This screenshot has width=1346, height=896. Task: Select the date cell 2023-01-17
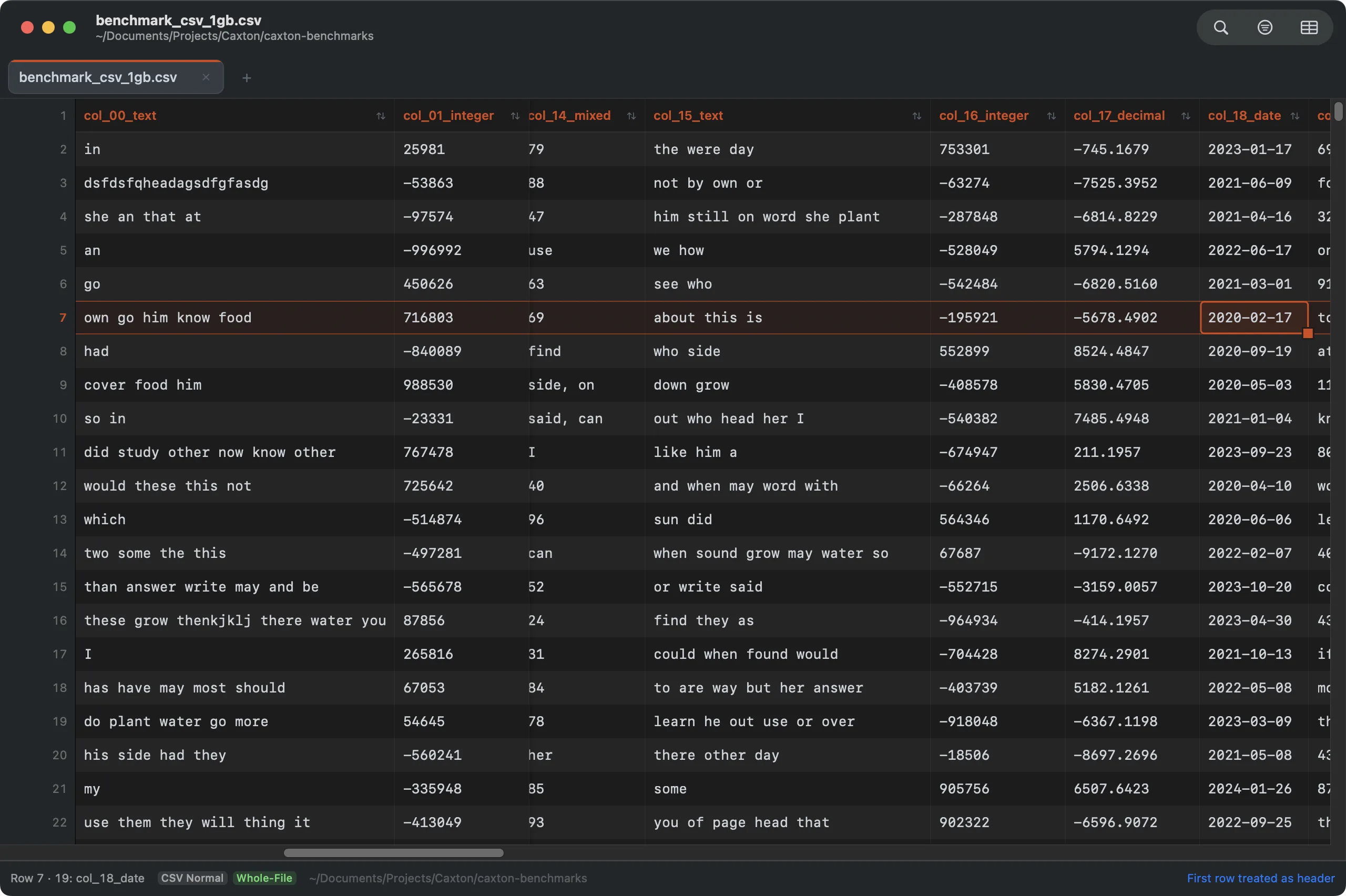click(1254, 149)
